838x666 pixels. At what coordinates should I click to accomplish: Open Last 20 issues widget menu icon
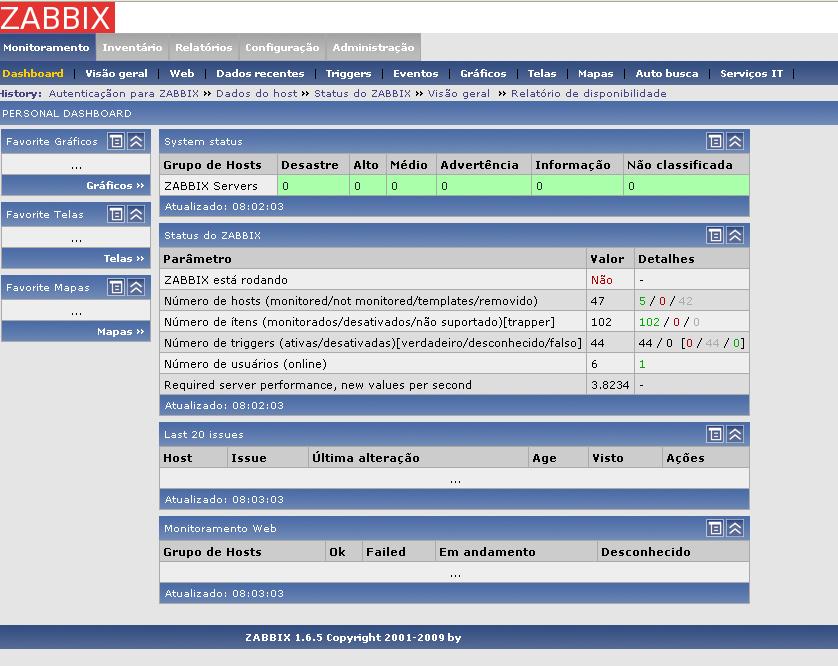click(x=715, y=435)
